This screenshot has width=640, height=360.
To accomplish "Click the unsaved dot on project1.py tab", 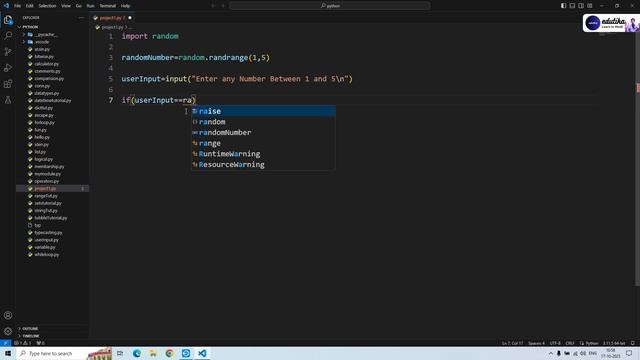I will click(130, 18).
